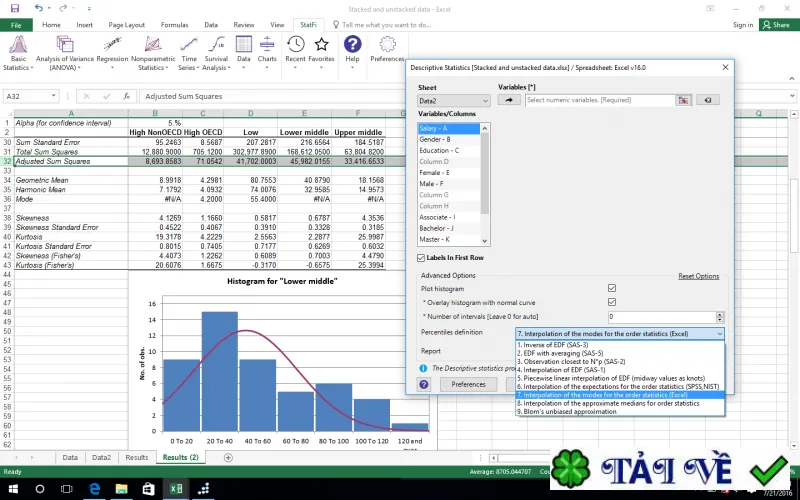
Task: Click the dialog Preferences button
Action: coord(468,384)
